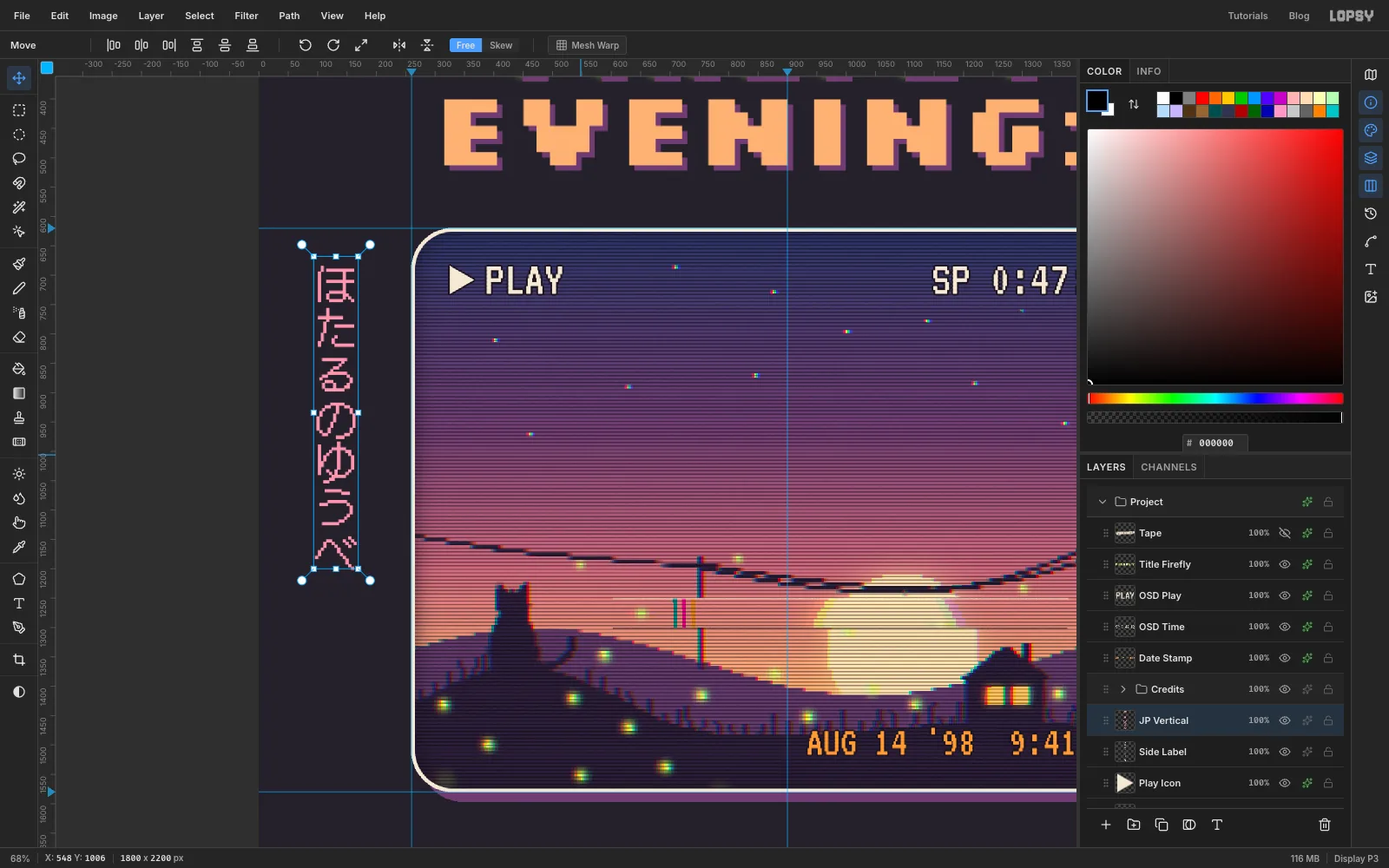Image resolution: width=1389 pixels, height=868 pixels.
Task: Duplicate layer icon in layers footer
Action: point(1162,825)
